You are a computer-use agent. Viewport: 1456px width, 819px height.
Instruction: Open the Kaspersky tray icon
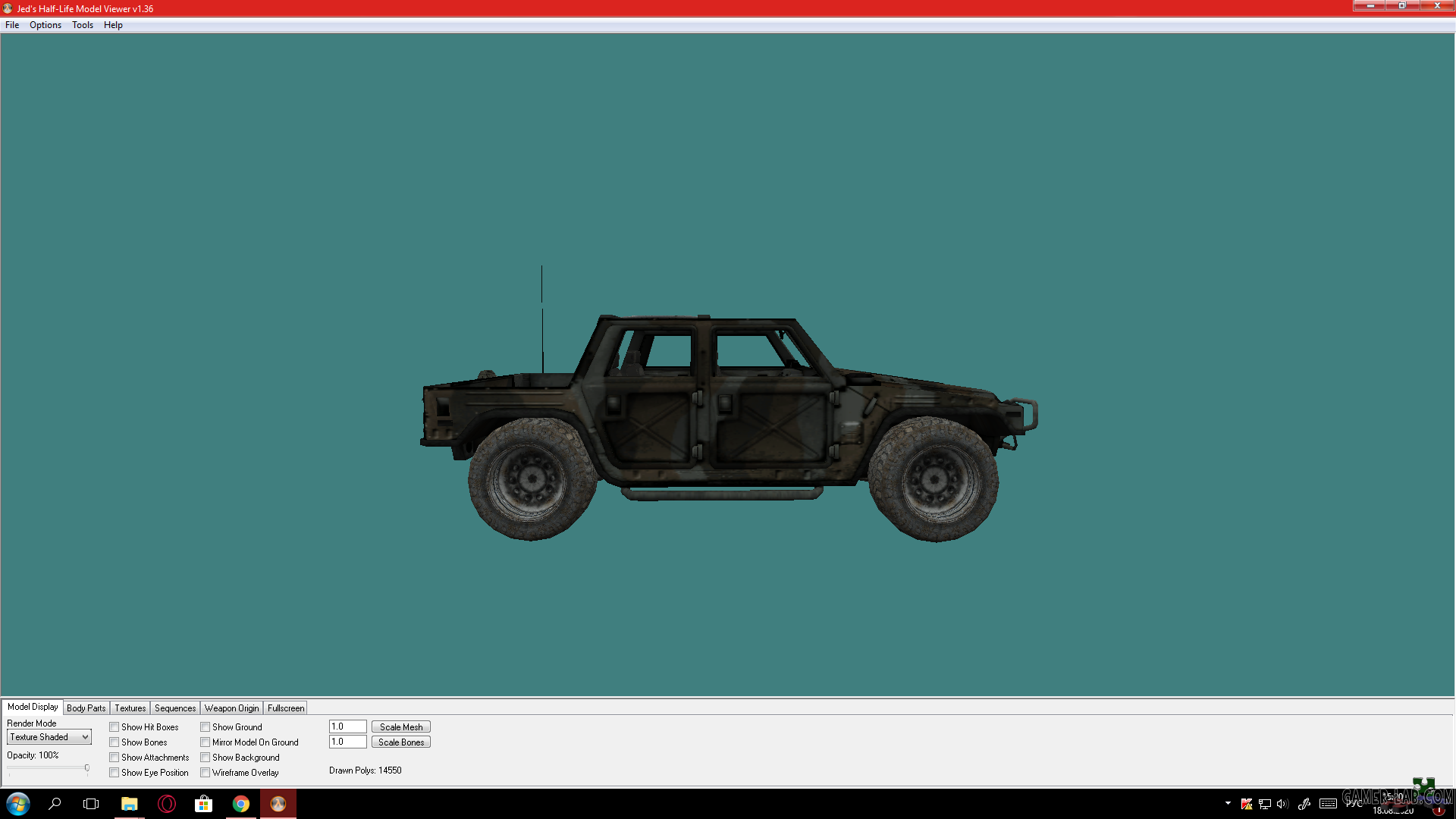coord(1246,804)
